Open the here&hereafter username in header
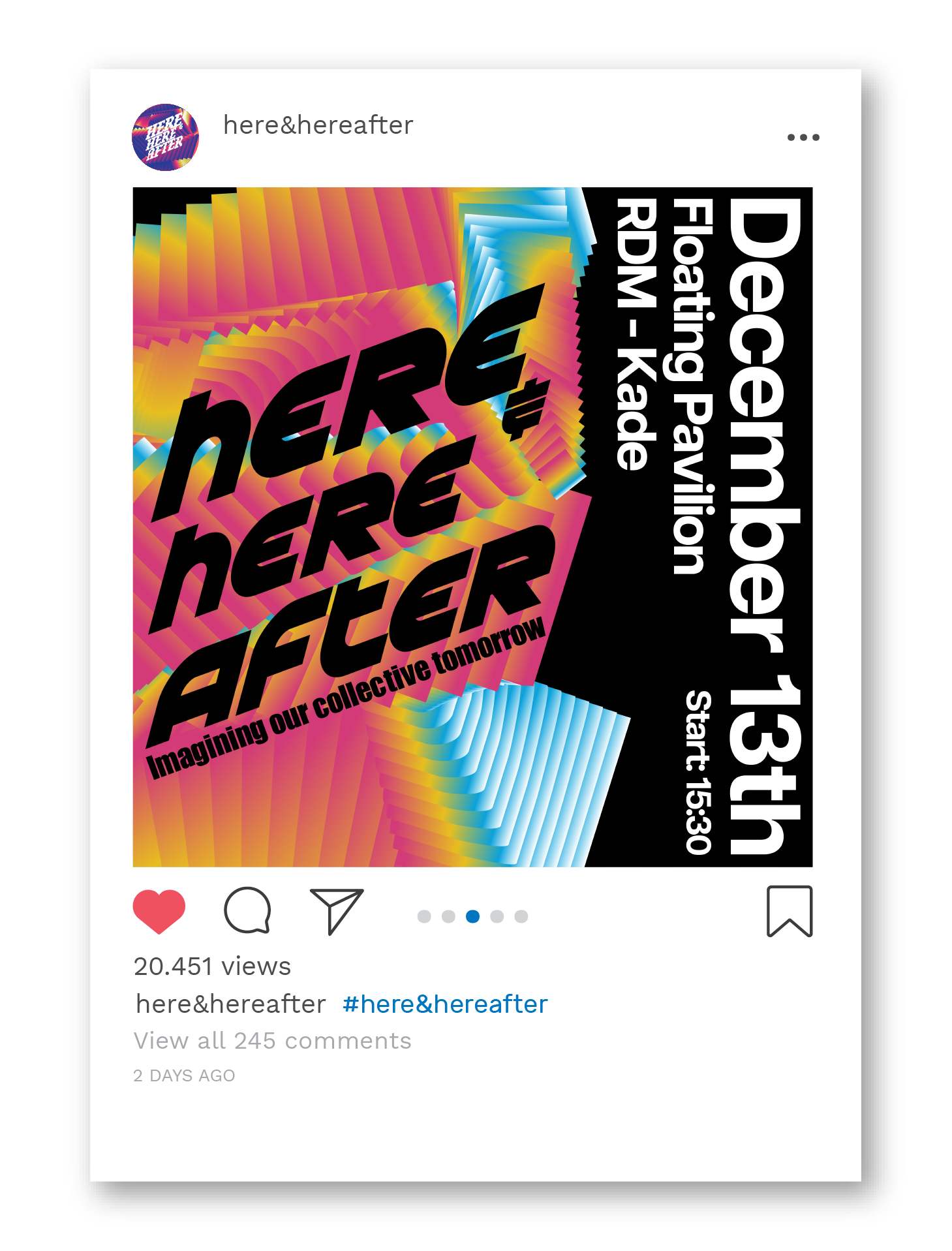952x1251 pixels. tap(318, 125)
